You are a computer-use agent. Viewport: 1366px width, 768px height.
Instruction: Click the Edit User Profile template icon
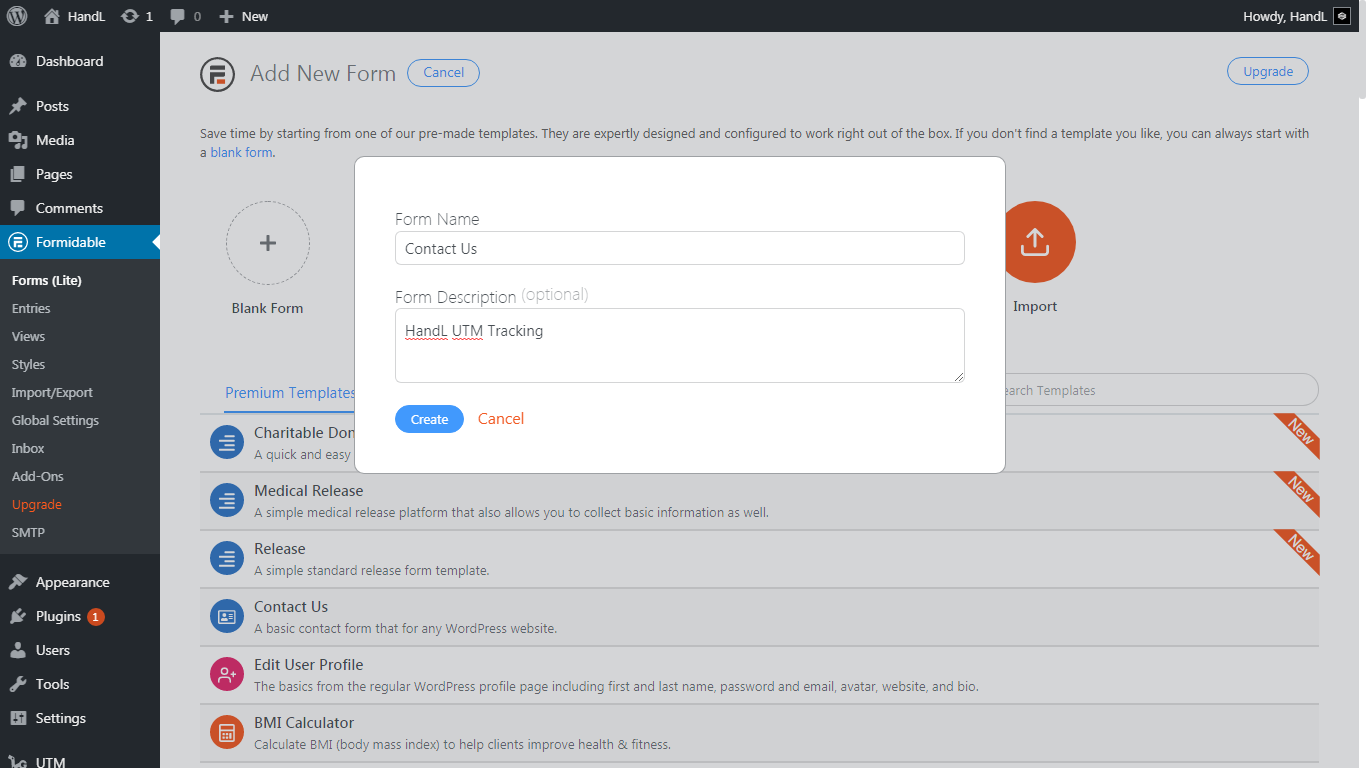coord(227,675)
